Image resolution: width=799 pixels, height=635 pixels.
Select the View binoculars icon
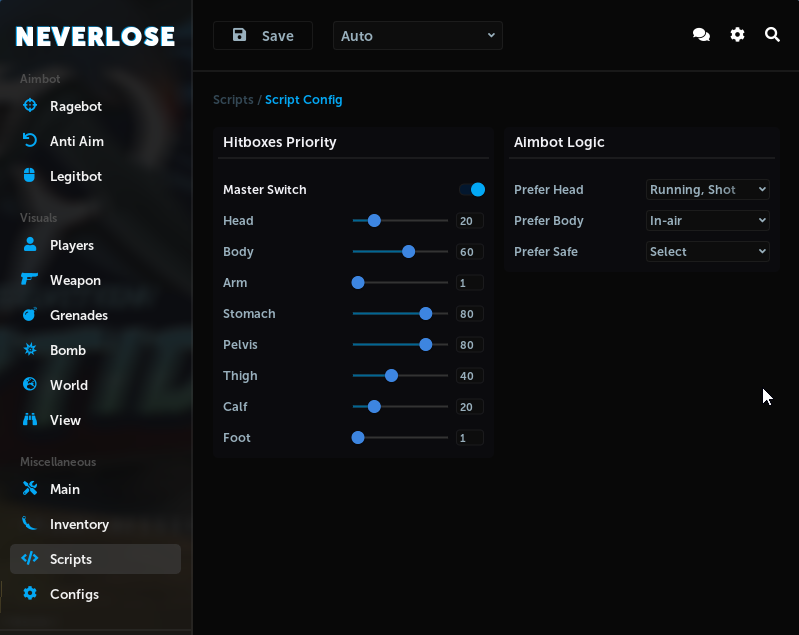pos(30,420)
